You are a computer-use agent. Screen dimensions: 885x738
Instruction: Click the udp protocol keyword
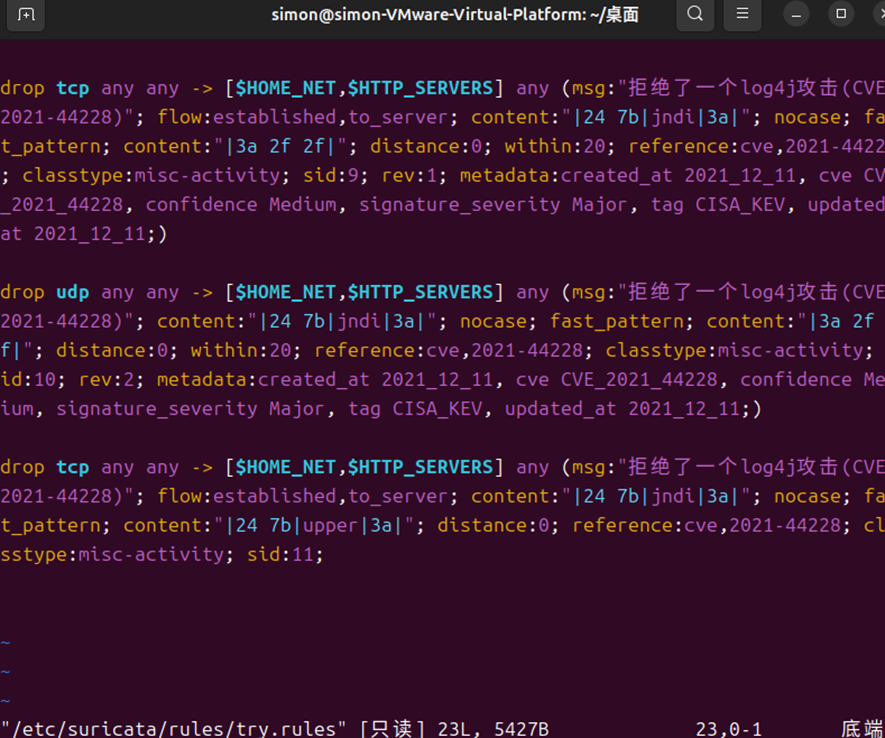coord(72,292)
